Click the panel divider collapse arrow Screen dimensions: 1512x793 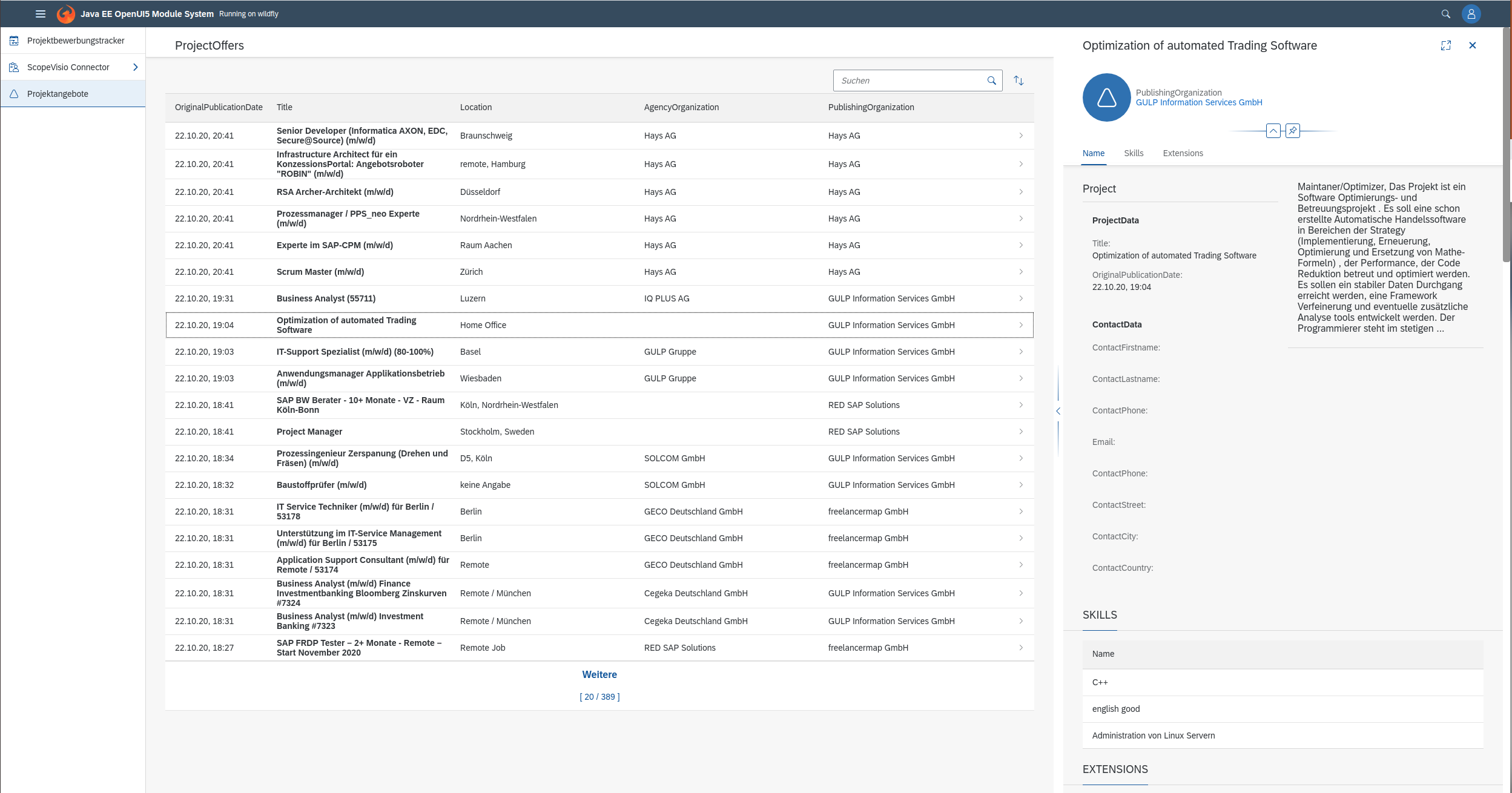pos(1058,411)
